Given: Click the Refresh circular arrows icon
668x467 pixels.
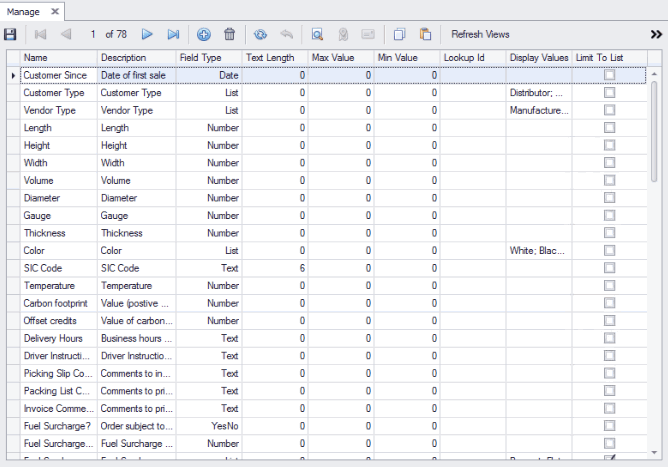Looking at the screenshot, I should [x=261, y=34].
